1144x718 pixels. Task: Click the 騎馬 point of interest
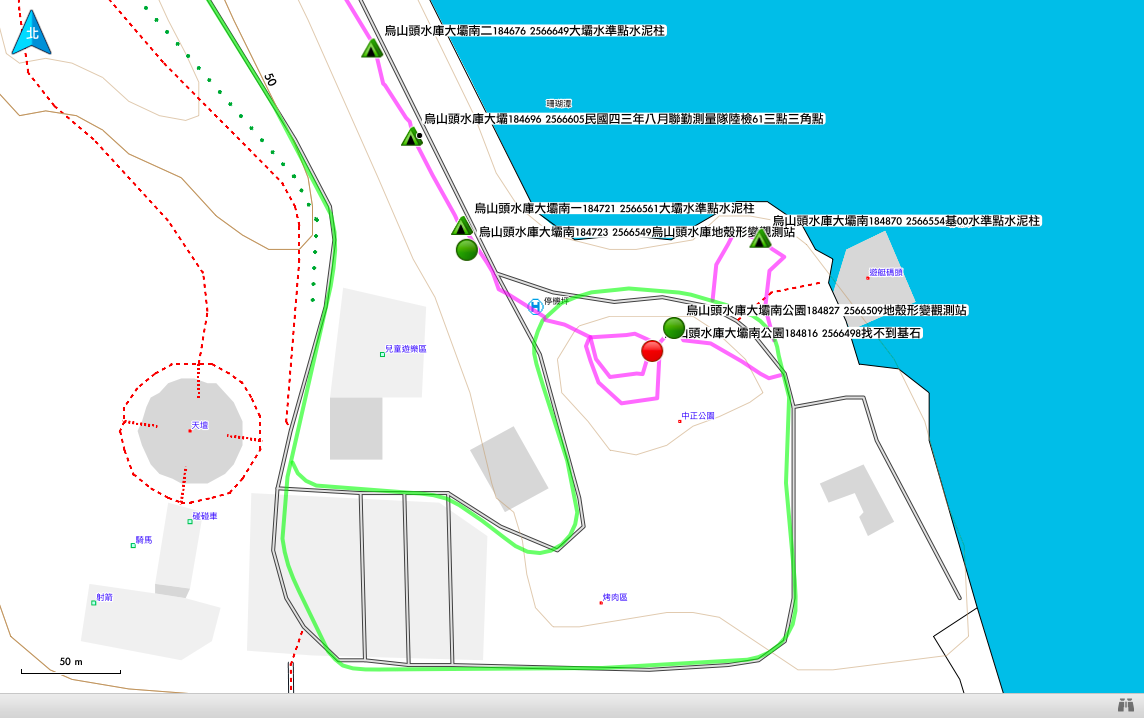pos(142,541)
